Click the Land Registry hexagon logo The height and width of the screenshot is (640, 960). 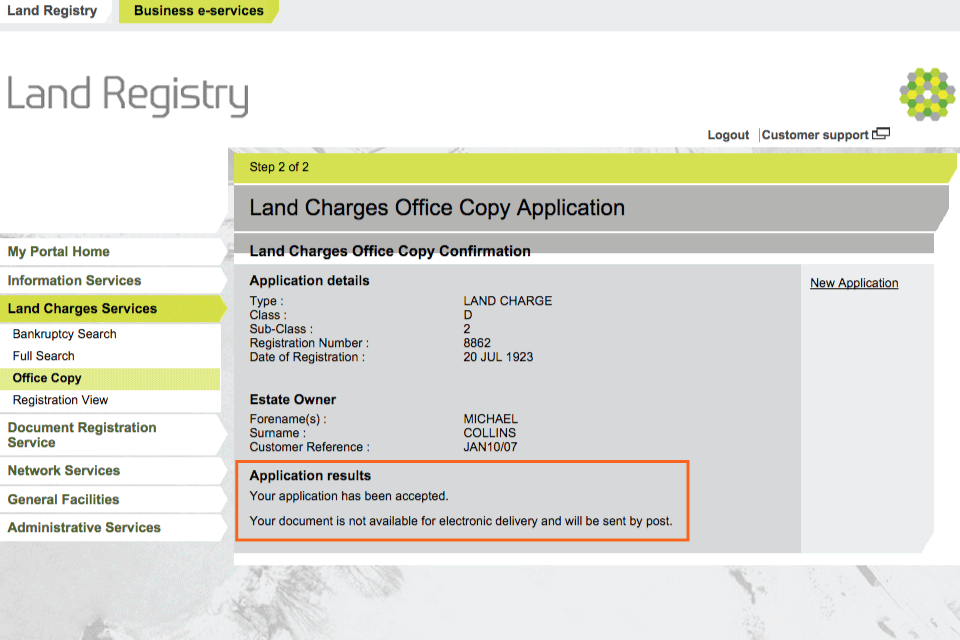pyautogui.click(x=927, y=94)
